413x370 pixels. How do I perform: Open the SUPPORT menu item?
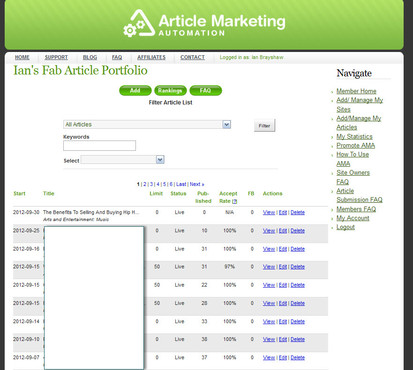pos(56,58)
